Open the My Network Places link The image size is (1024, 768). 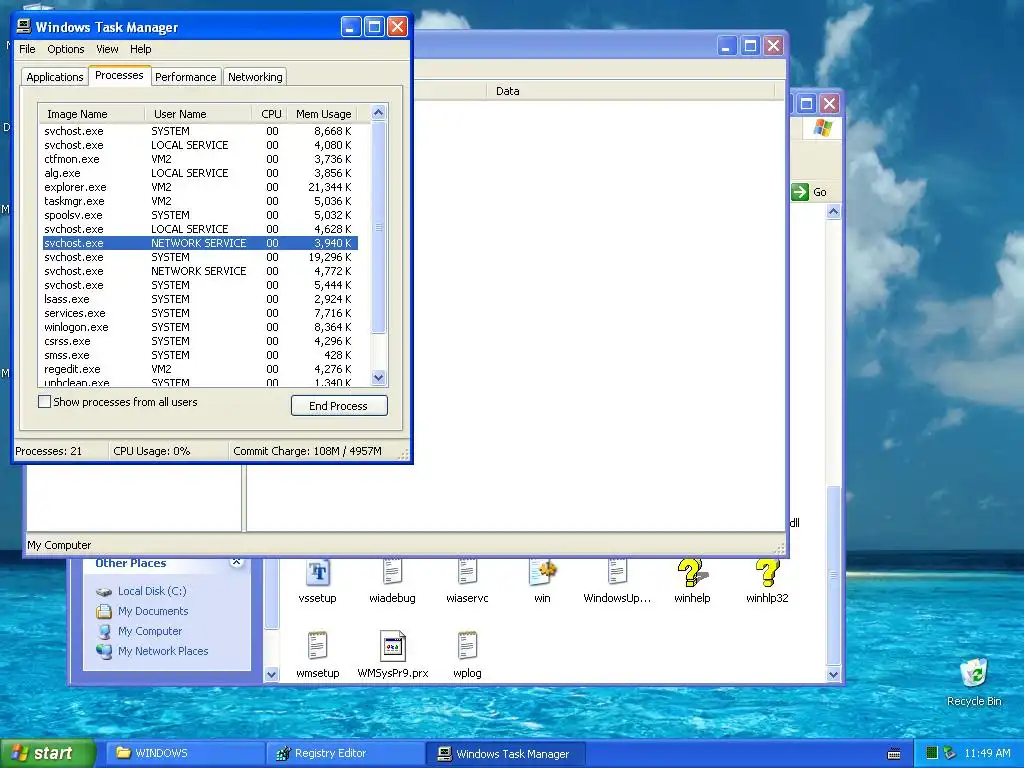coord(163,651)
